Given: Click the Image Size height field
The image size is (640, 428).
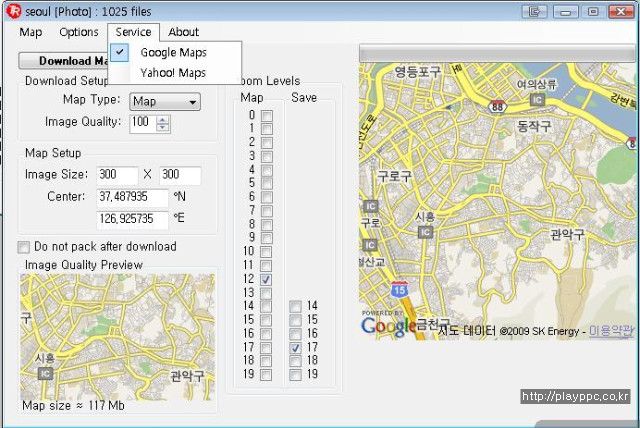Looking at the screenshot, I should coord(180,175).
